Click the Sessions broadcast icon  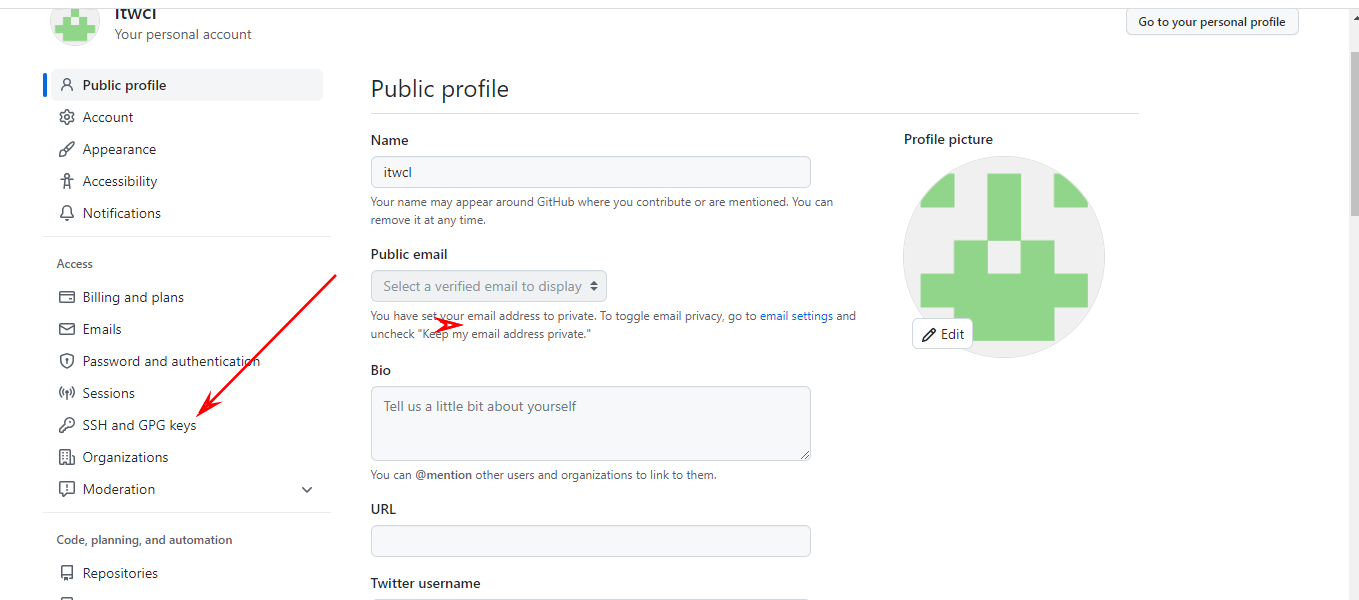coord(67,393)
